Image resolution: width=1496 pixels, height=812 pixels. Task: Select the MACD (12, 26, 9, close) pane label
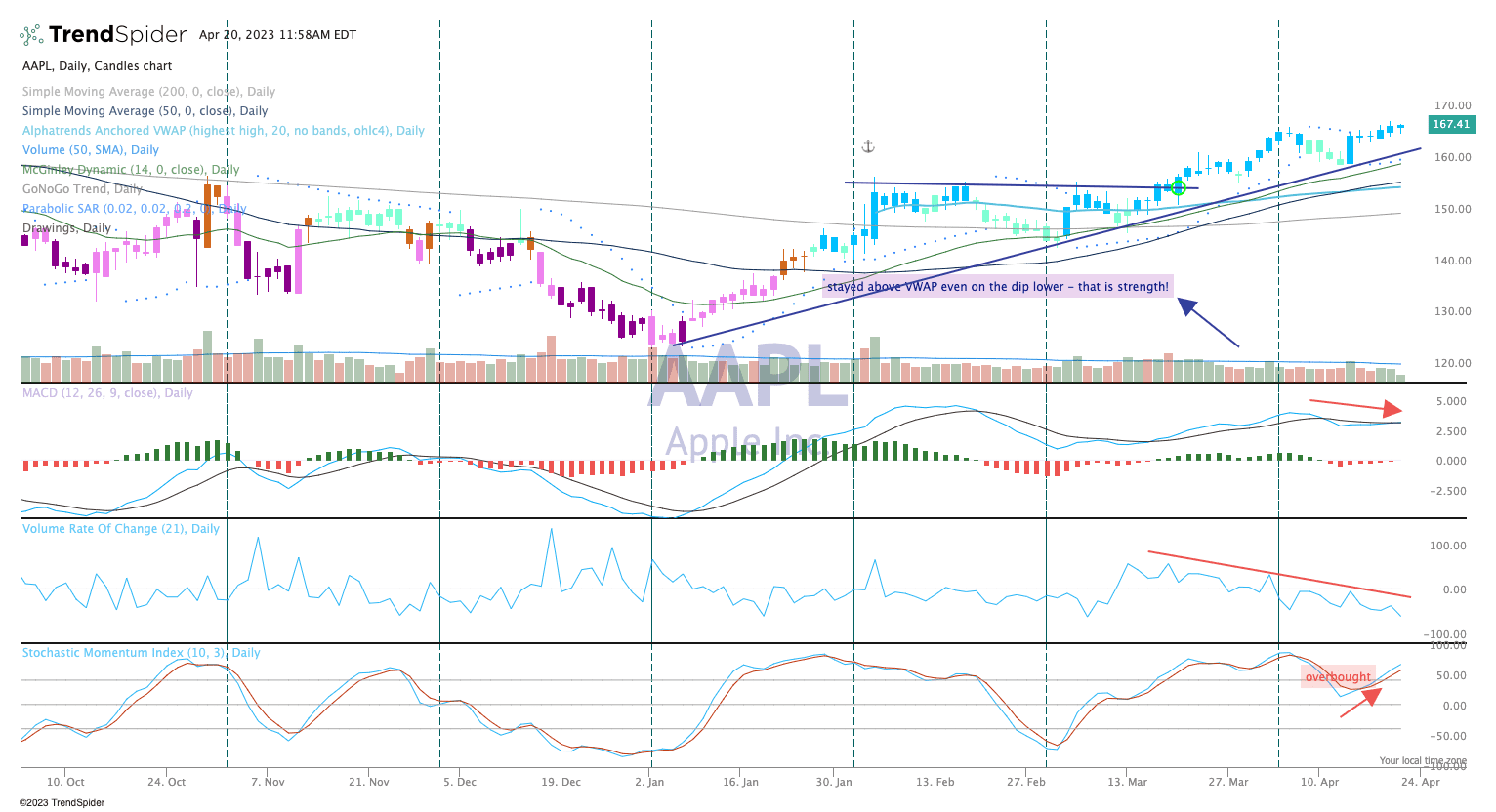coord(107,393)
